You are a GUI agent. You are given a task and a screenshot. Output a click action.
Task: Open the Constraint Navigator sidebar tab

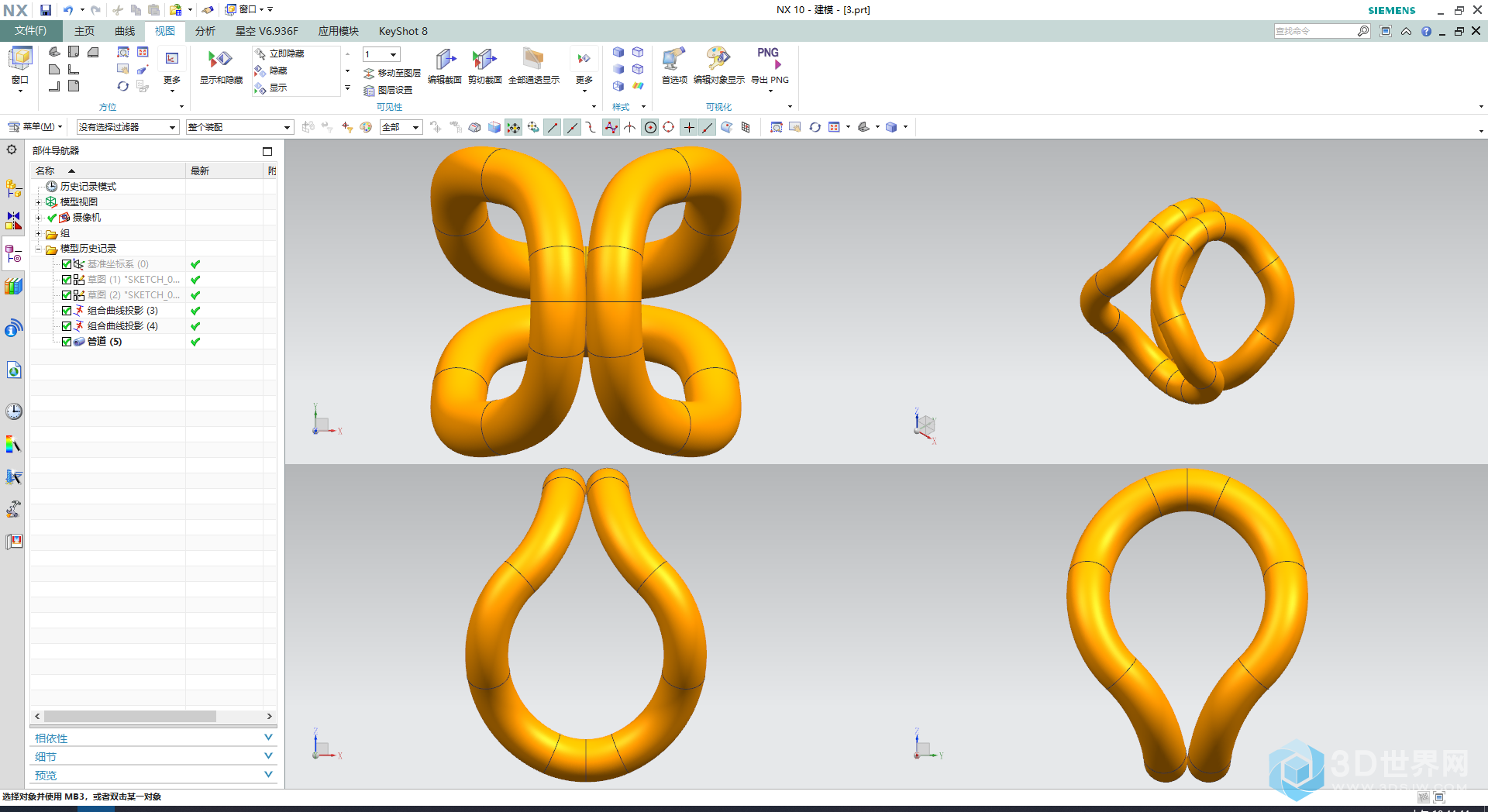pyautogui.click(x=13, y=221)
